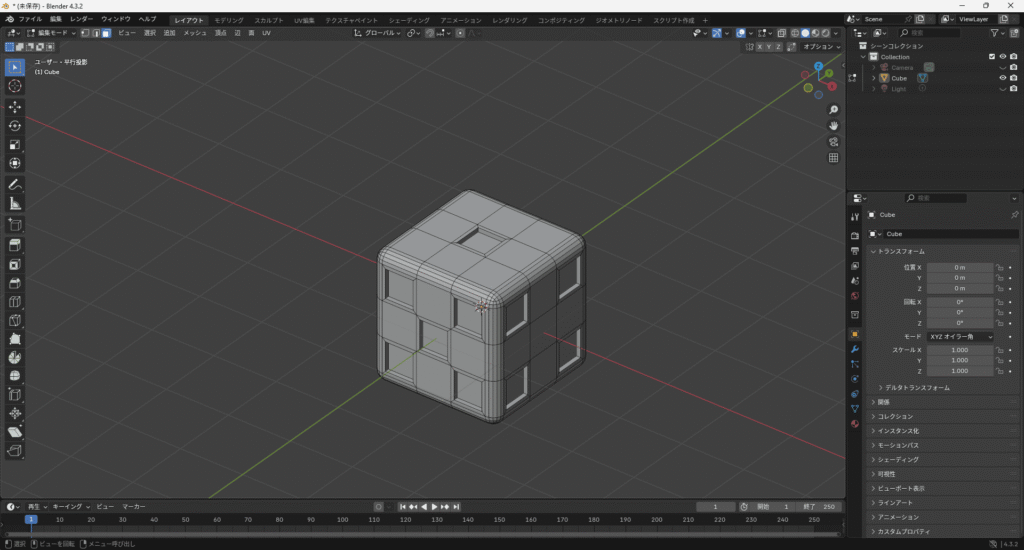This screenshot has height=550, width=1024.
Task: Select the Poly Build tool
Action: click(x=14, y=339)
